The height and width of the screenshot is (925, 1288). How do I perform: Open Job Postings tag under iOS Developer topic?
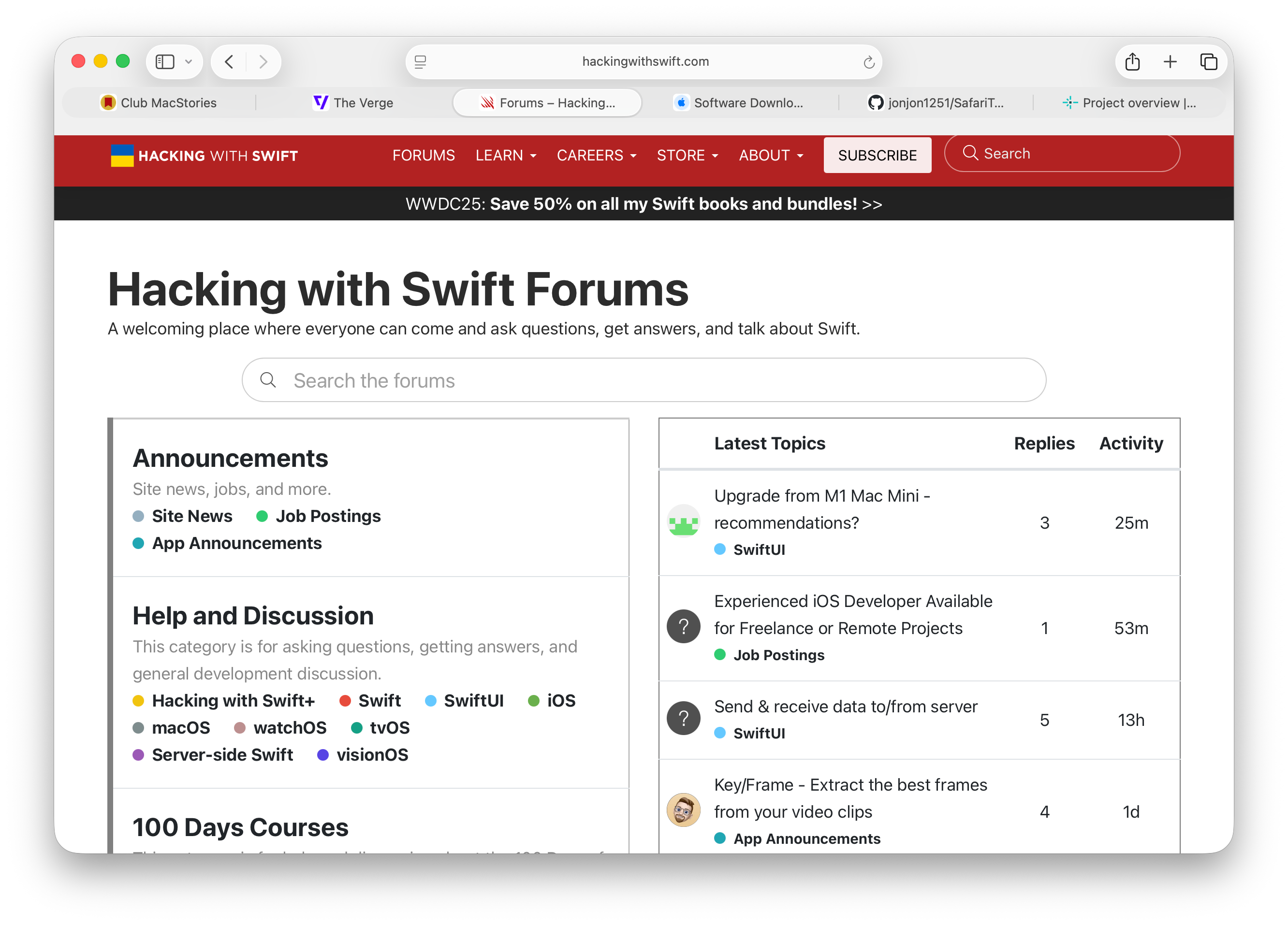(x=778, y=655)
